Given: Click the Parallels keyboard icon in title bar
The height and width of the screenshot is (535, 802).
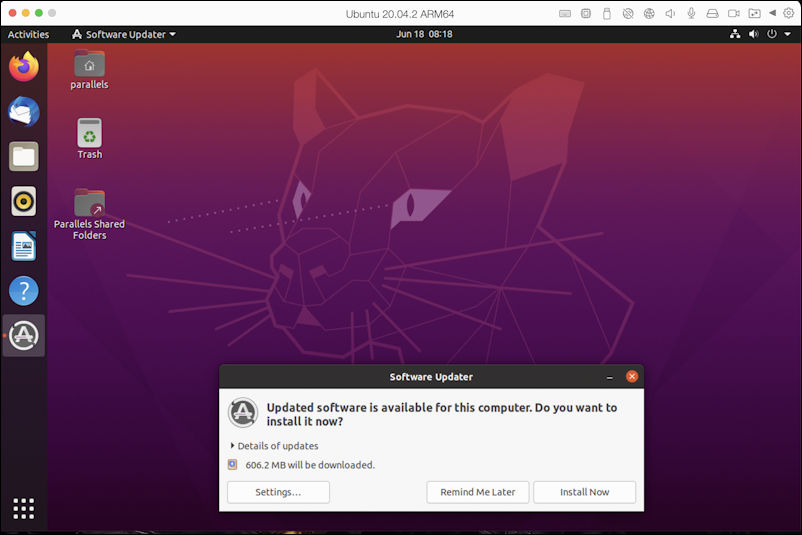Looking at the screenshot, I should click(x=565, y=14).
